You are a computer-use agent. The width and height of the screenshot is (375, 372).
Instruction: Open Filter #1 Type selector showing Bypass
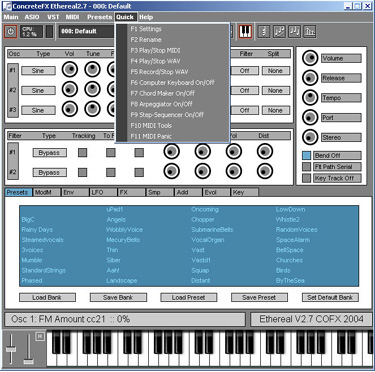(49, 153)
